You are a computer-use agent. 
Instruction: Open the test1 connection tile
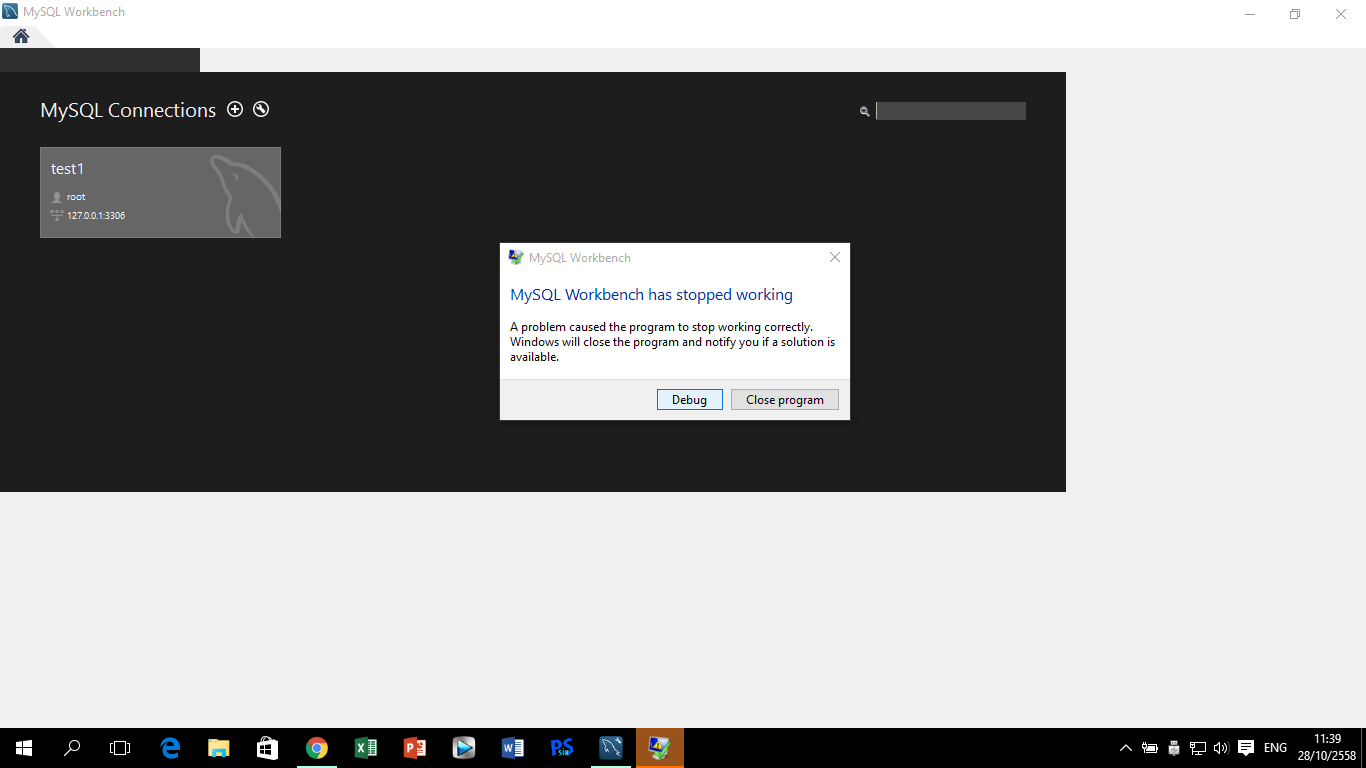[x=160, y=192]
